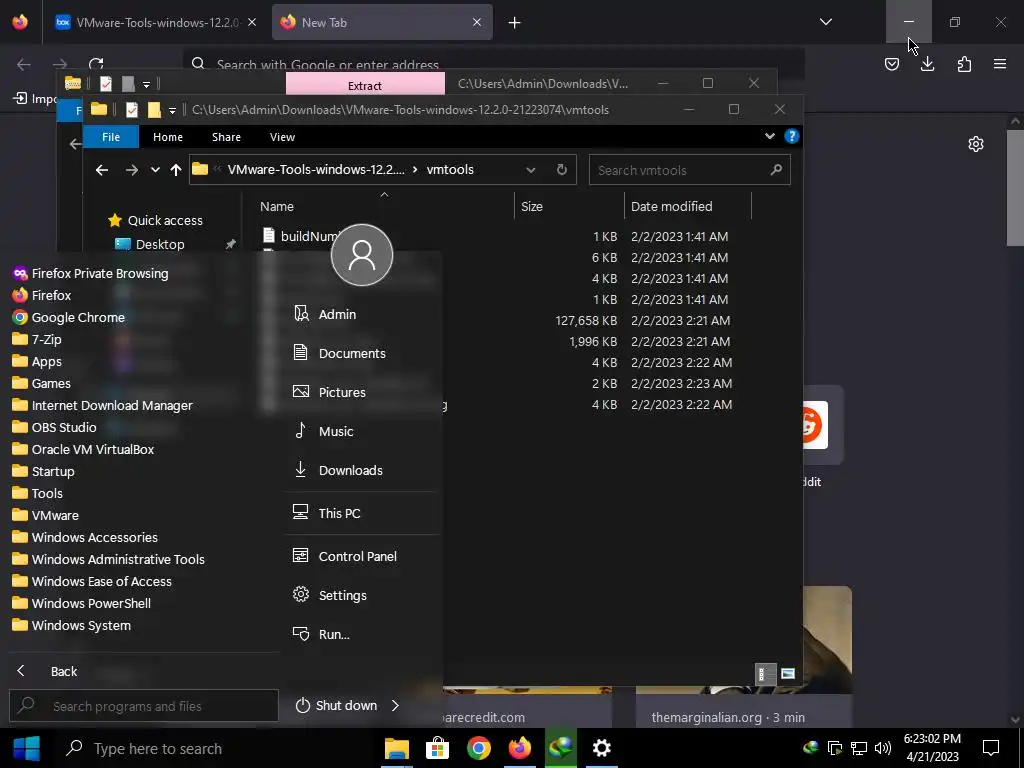The height and width of the screenshot is (768, 1024).
Task: Open Microsoft Store from taskbar
Action: pos(437,748)
